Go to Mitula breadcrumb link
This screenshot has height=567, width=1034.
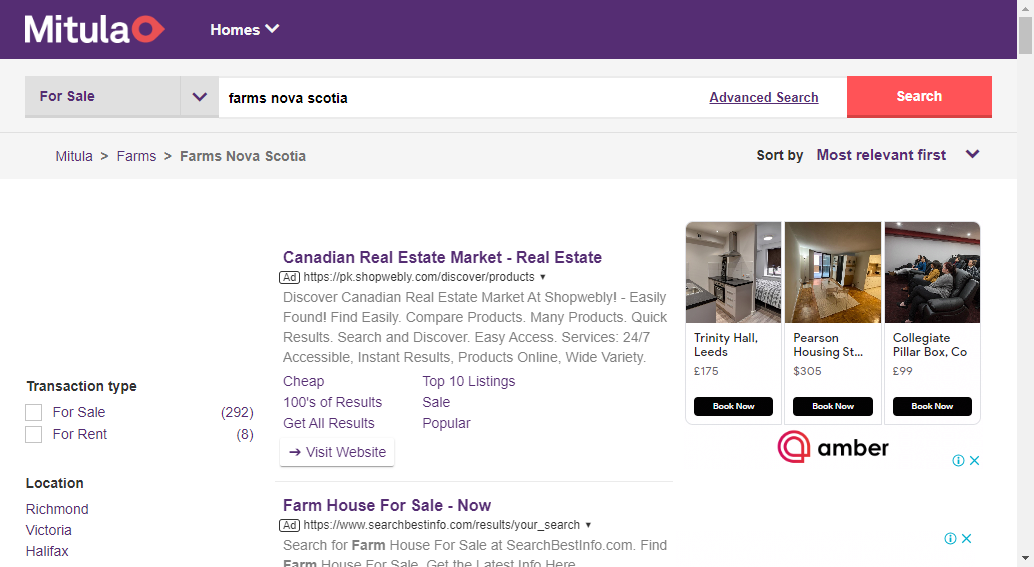click(74, 156)
